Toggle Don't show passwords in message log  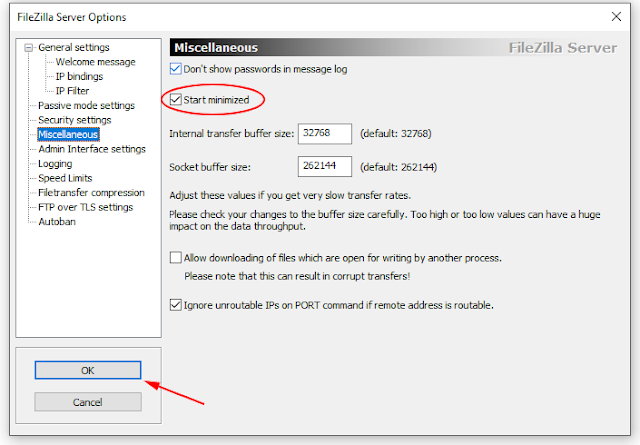tap(176, 69)
